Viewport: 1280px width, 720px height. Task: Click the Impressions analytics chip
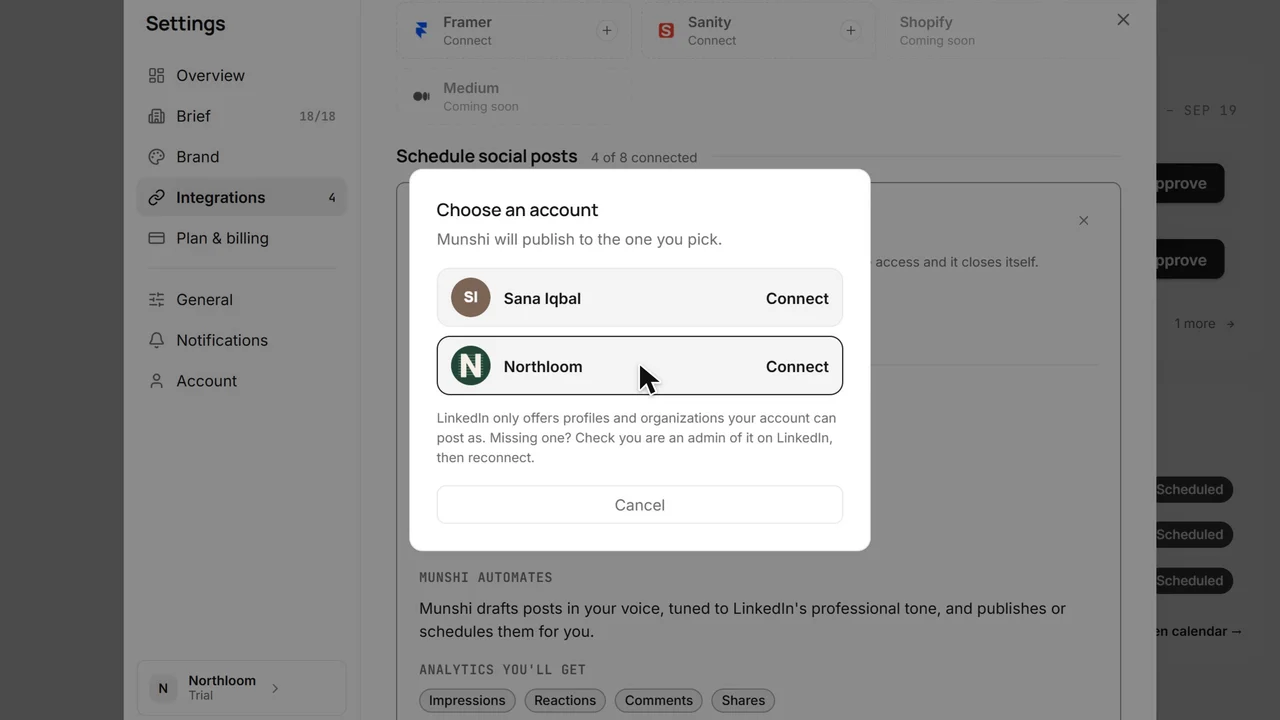tap(467, 701)
